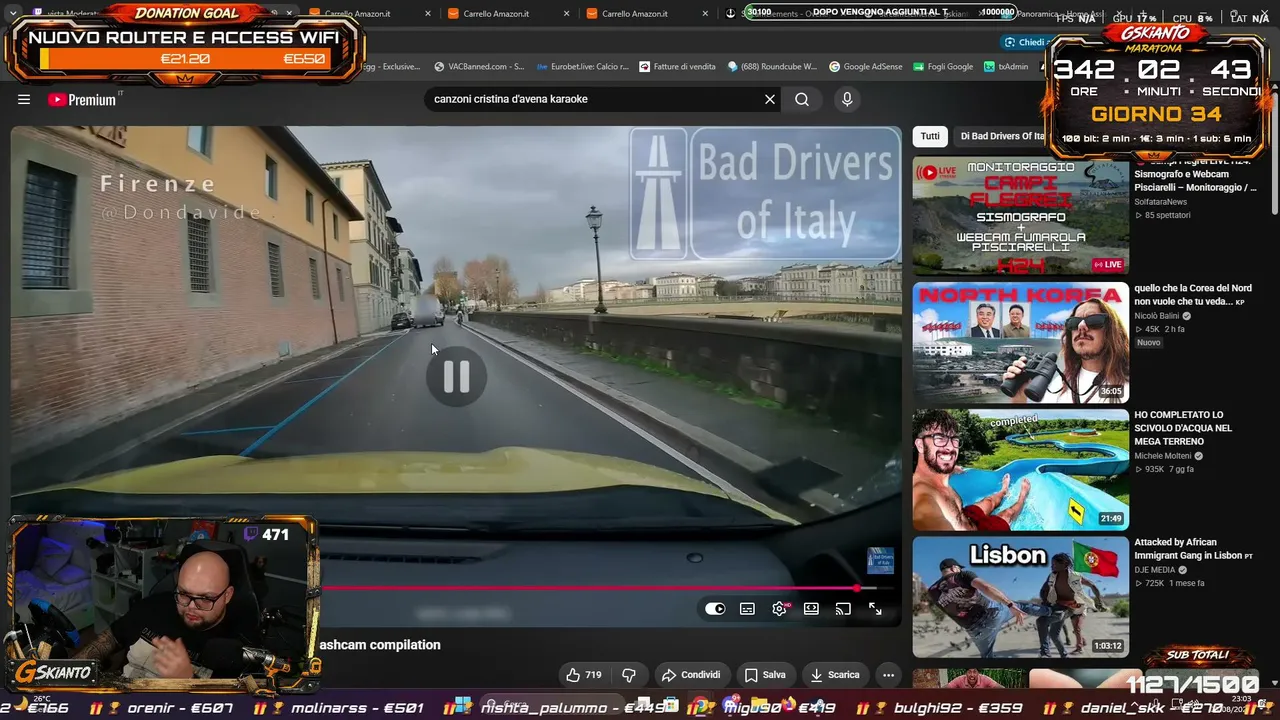The image size is (1280, 720).
Task: Save the video with Salva
Action: point(765,675)
